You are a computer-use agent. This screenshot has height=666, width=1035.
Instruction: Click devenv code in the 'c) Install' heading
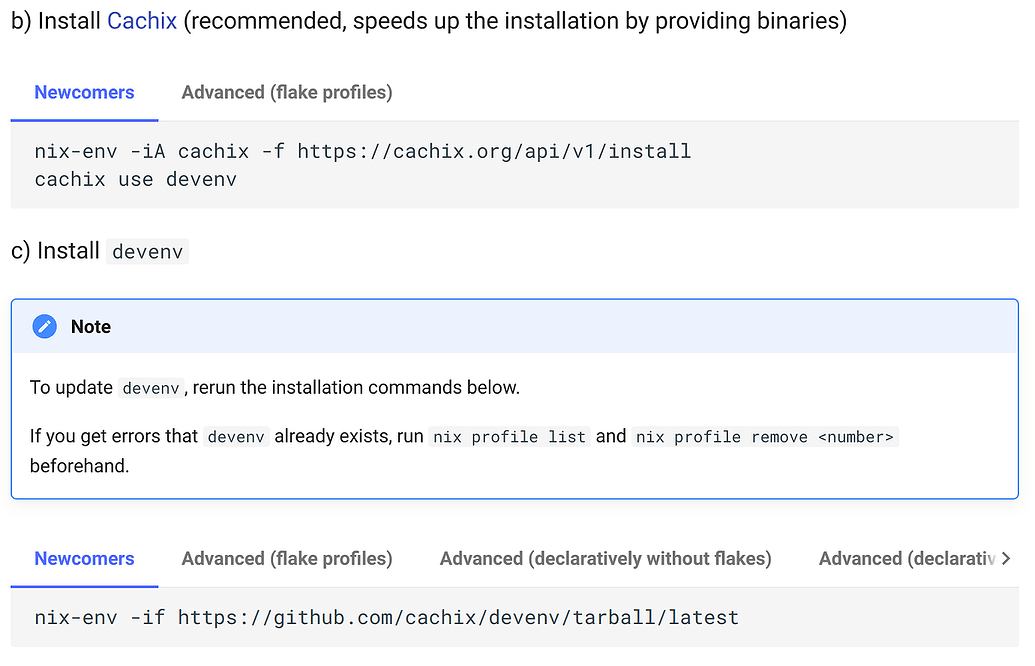click(x=147, y=252)
